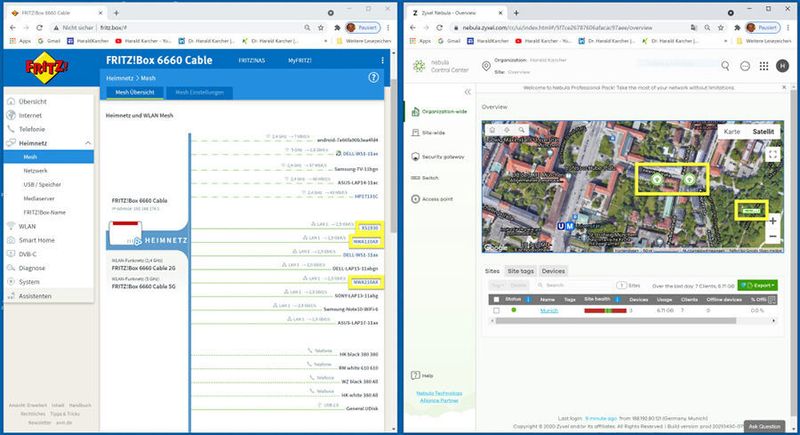
Task: Open the Nebula apps grid icon
Action: click(x=764, y=66)
